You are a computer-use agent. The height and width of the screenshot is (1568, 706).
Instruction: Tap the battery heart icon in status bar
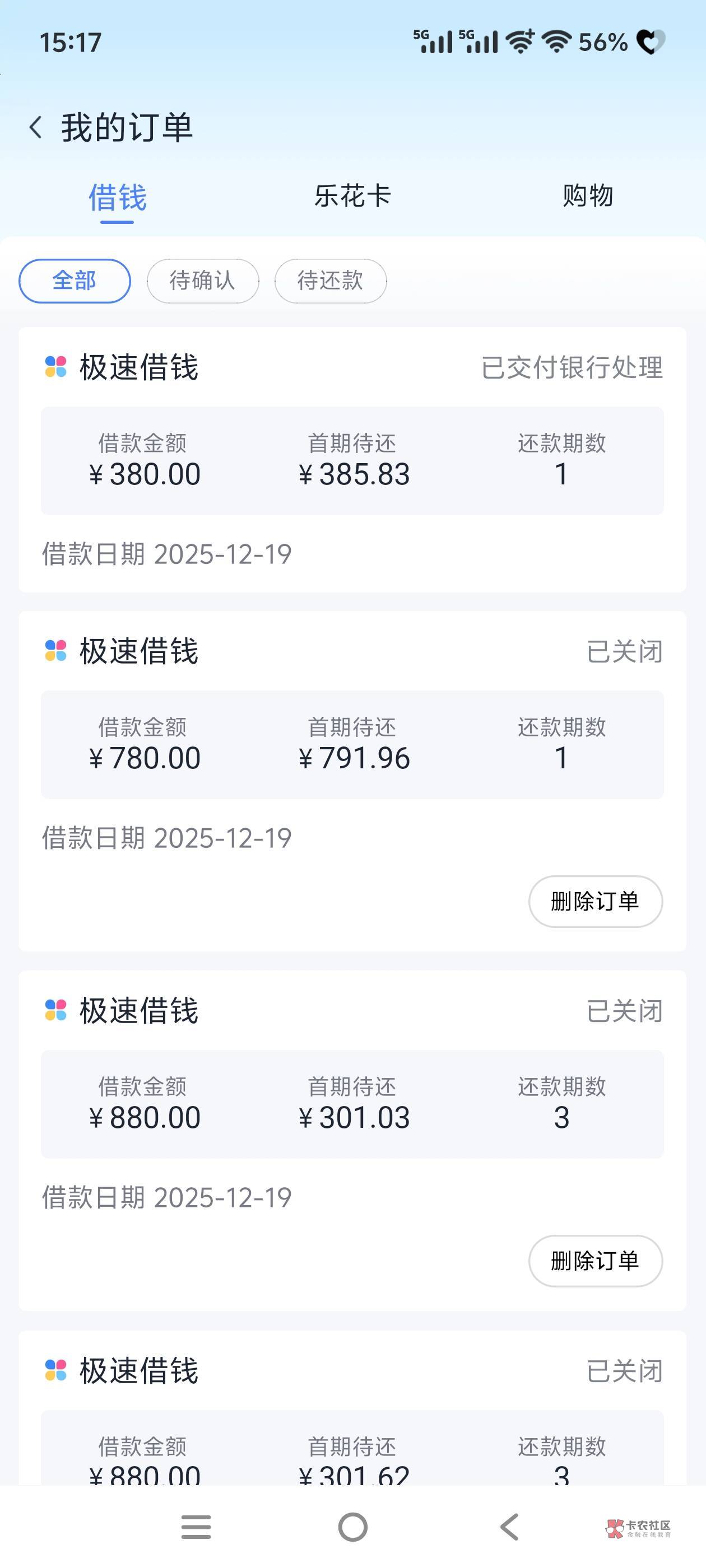pos(650,42)
